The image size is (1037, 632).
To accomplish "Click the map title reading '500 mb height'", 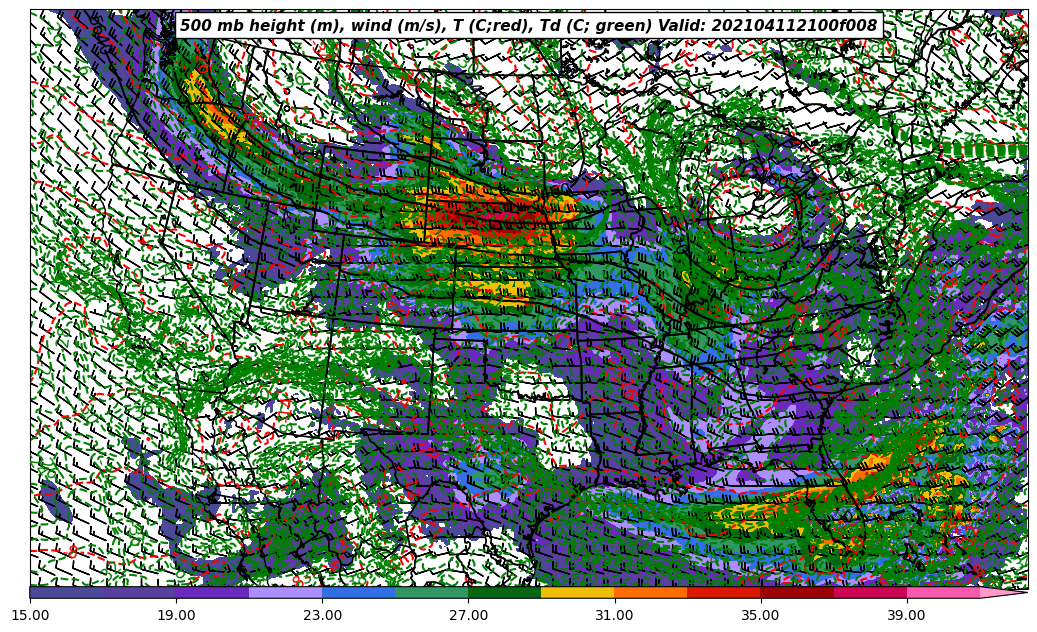I will tap(528, 26).
